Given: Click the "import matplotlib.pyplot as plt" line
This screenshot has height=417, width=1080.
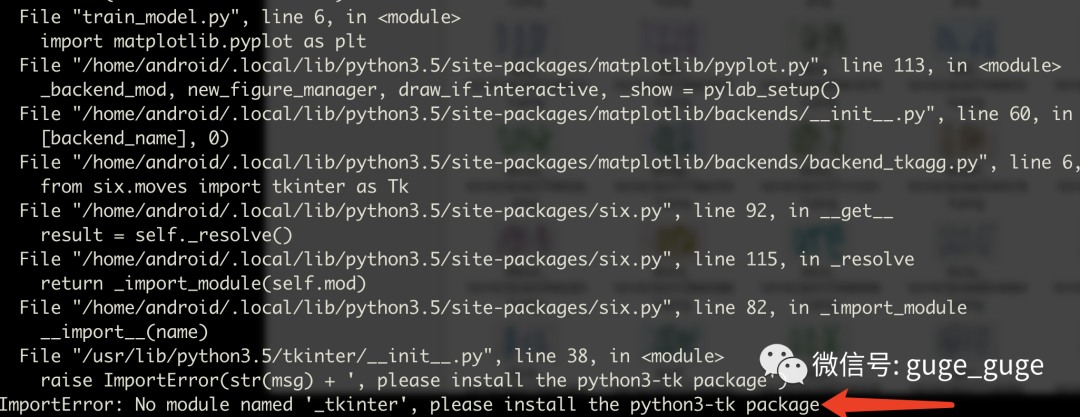Looking at the screenshot, I should pos(203,40).
